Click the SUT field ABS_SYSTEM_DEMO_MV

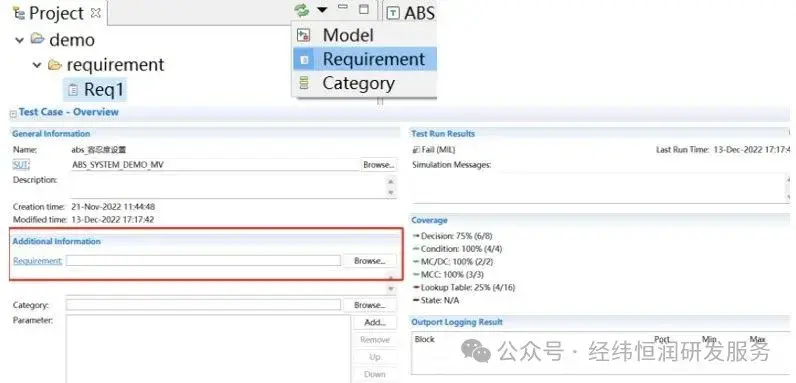click(215, 165)
